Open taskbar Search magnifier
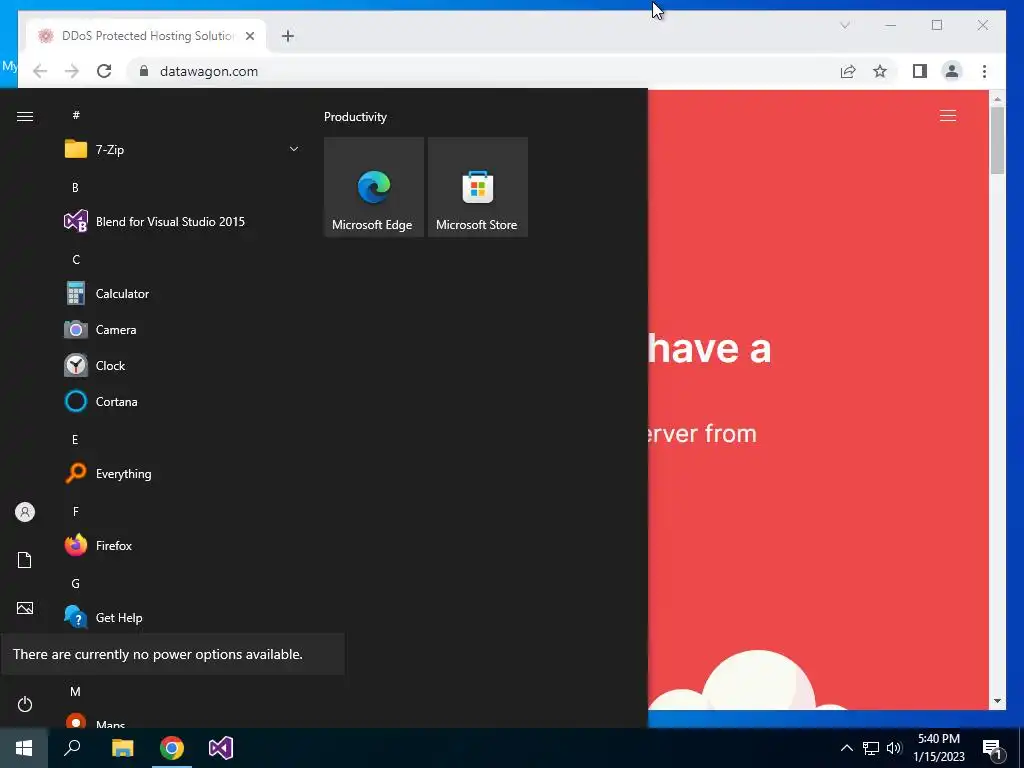The width and height of the screenshot is (1024, 768). pyautogui.click(x=72, y=748)
